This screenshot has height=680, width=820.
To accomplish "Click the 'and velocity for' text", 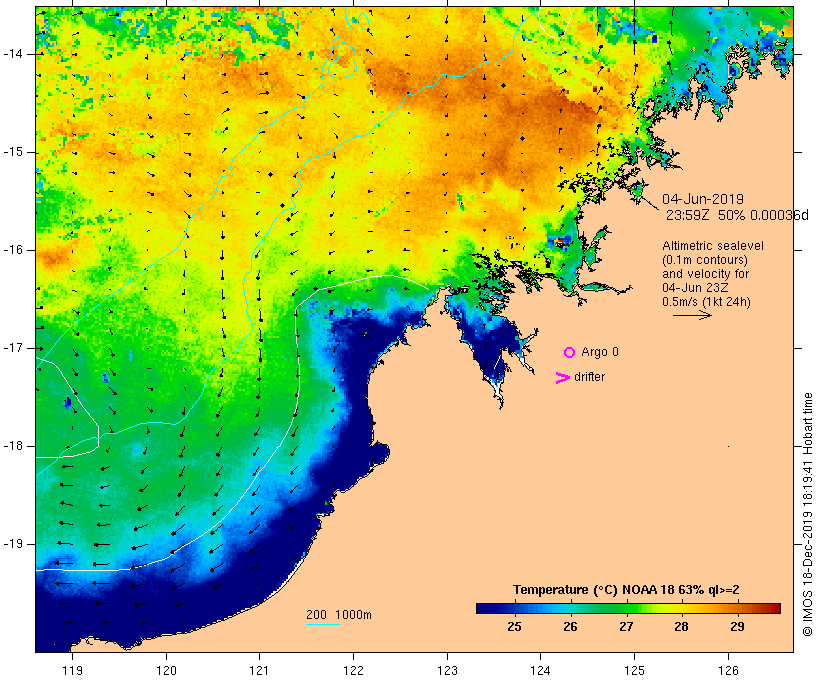I will [705, 274].
